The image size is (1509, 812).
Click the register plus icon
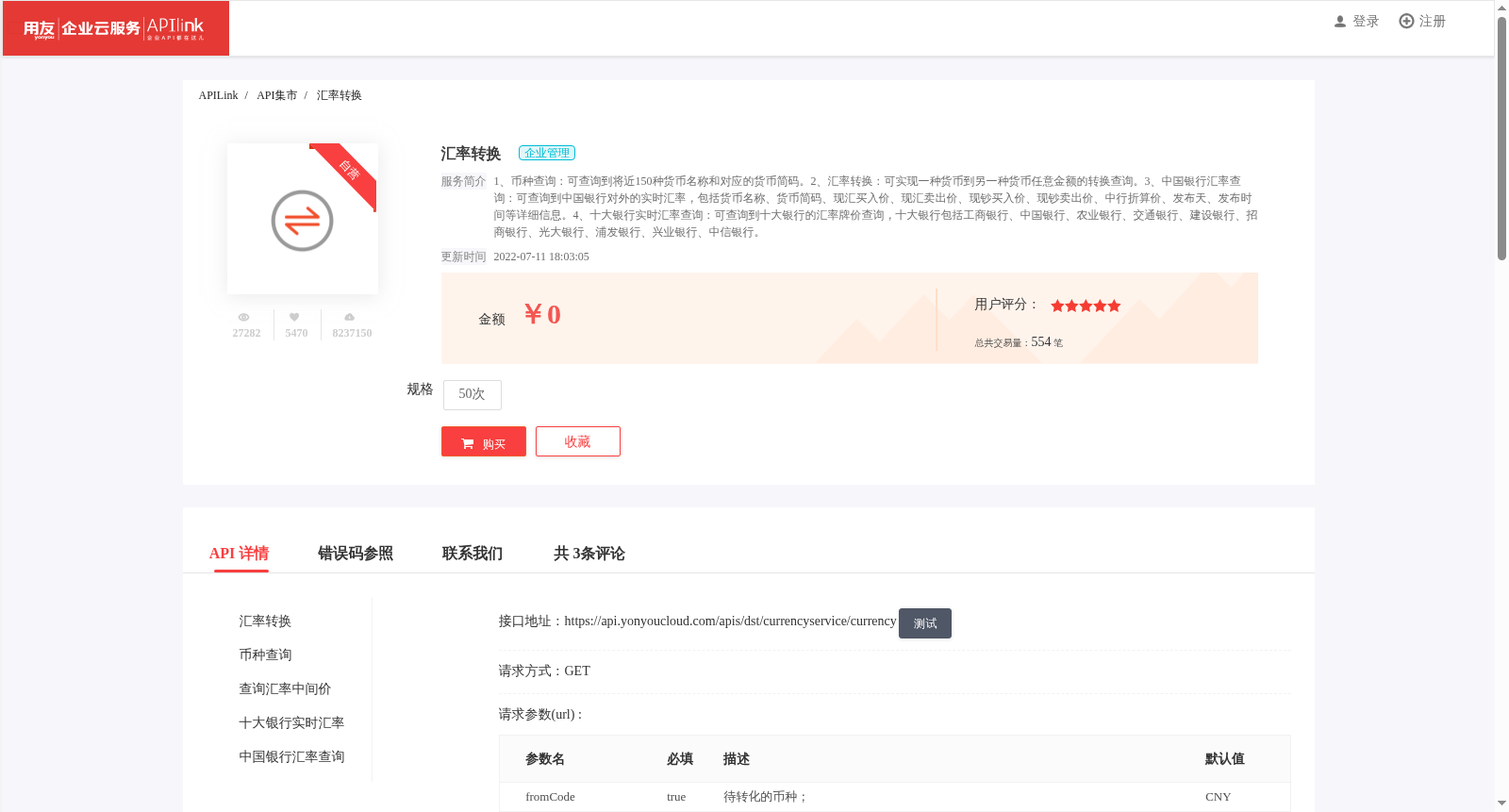[x=1406, y=21]
